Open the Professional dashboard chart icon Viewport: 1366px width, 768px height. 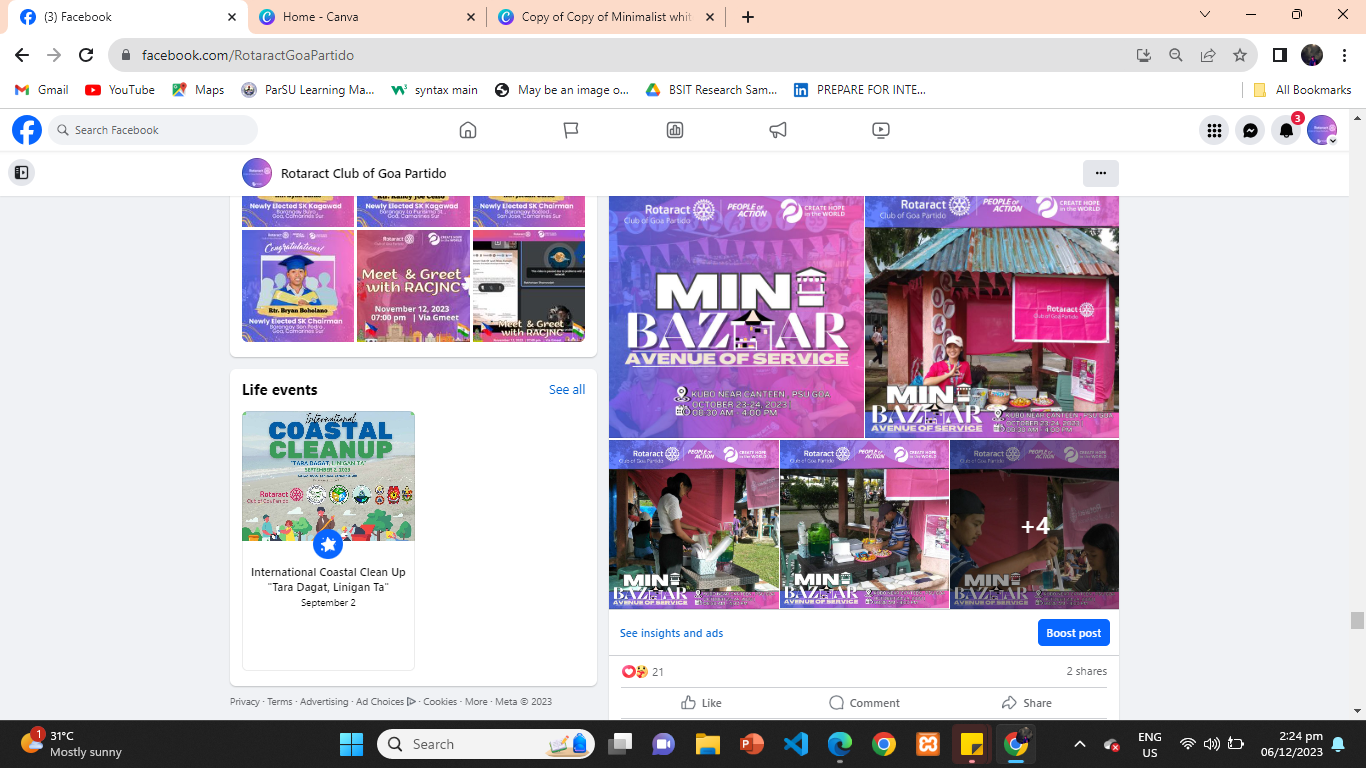(x=675, y=130)
